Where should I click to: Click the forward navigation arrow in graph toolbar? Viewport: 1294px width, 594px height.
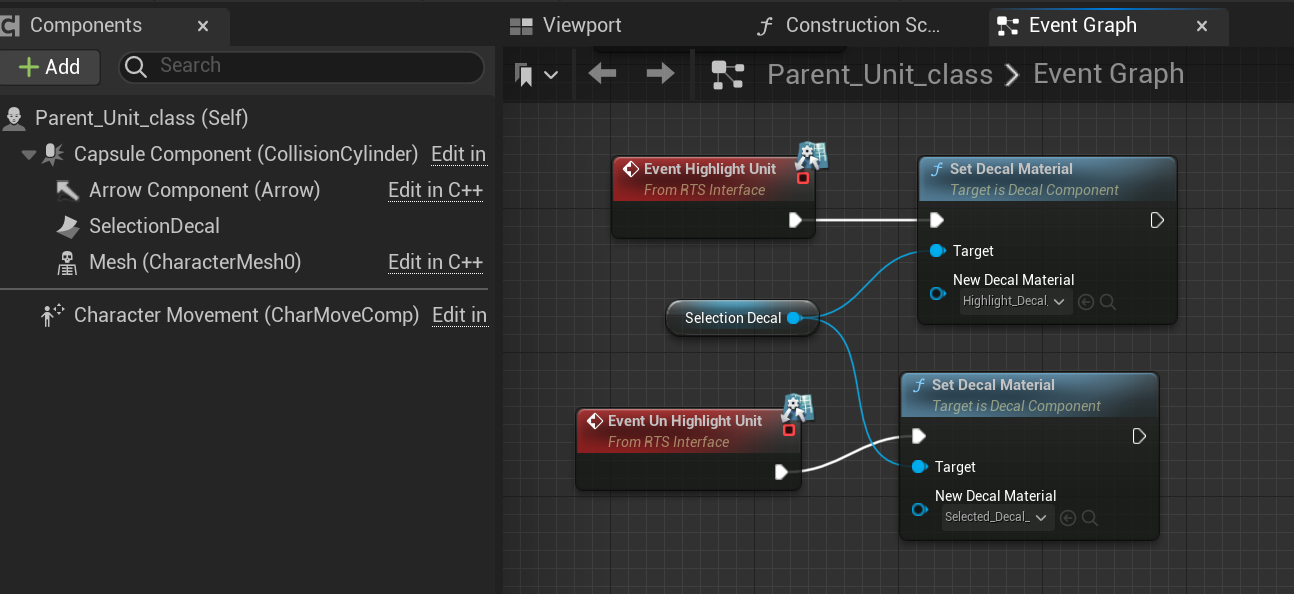[x=660, y=74]
